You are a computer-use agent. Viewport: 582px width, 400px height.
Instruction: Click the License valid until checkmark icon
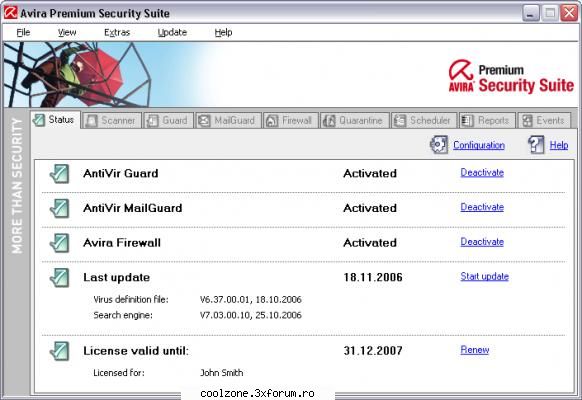pos(59,351)
